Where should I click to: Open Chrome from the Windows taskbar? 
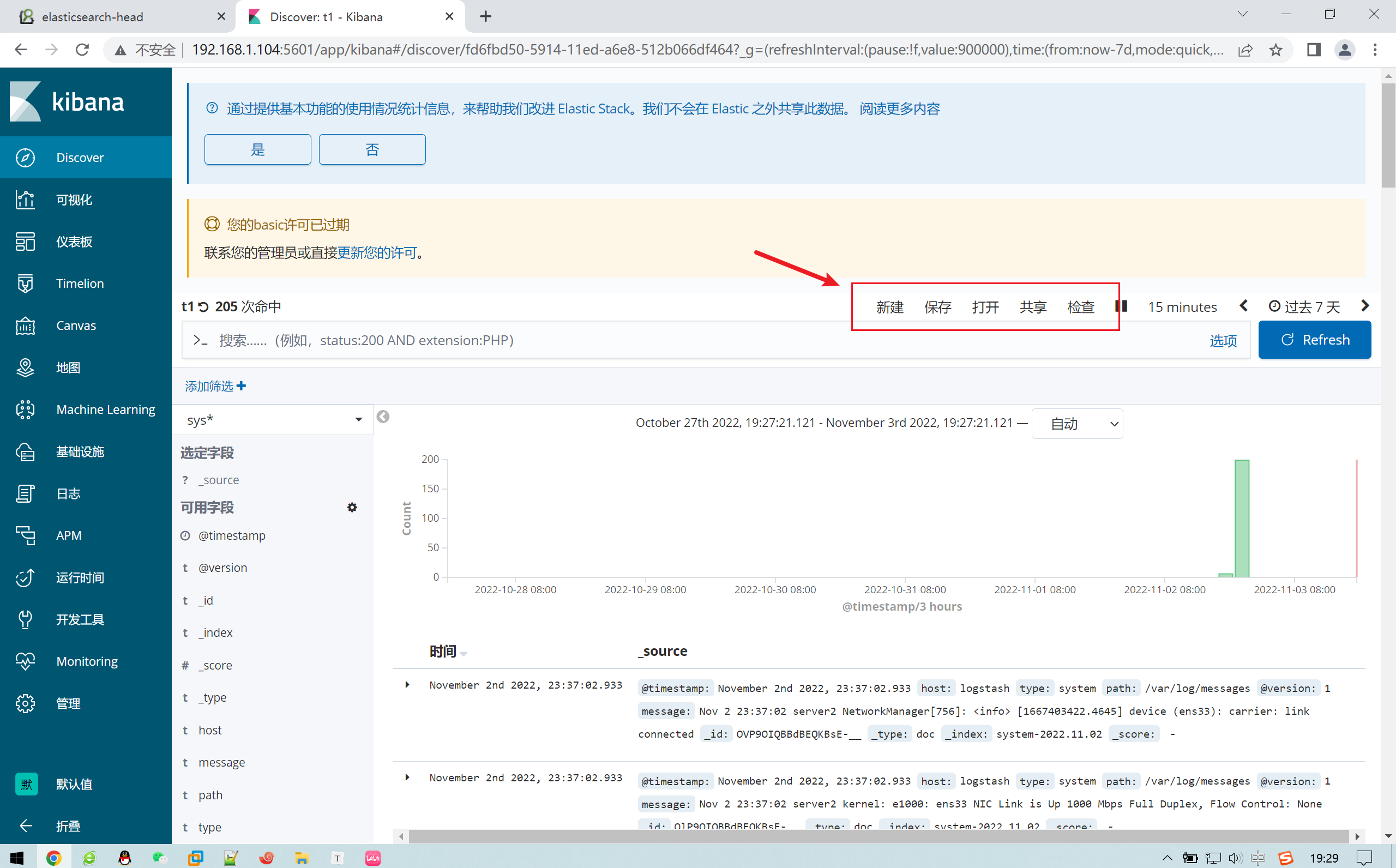coord(53,858)
